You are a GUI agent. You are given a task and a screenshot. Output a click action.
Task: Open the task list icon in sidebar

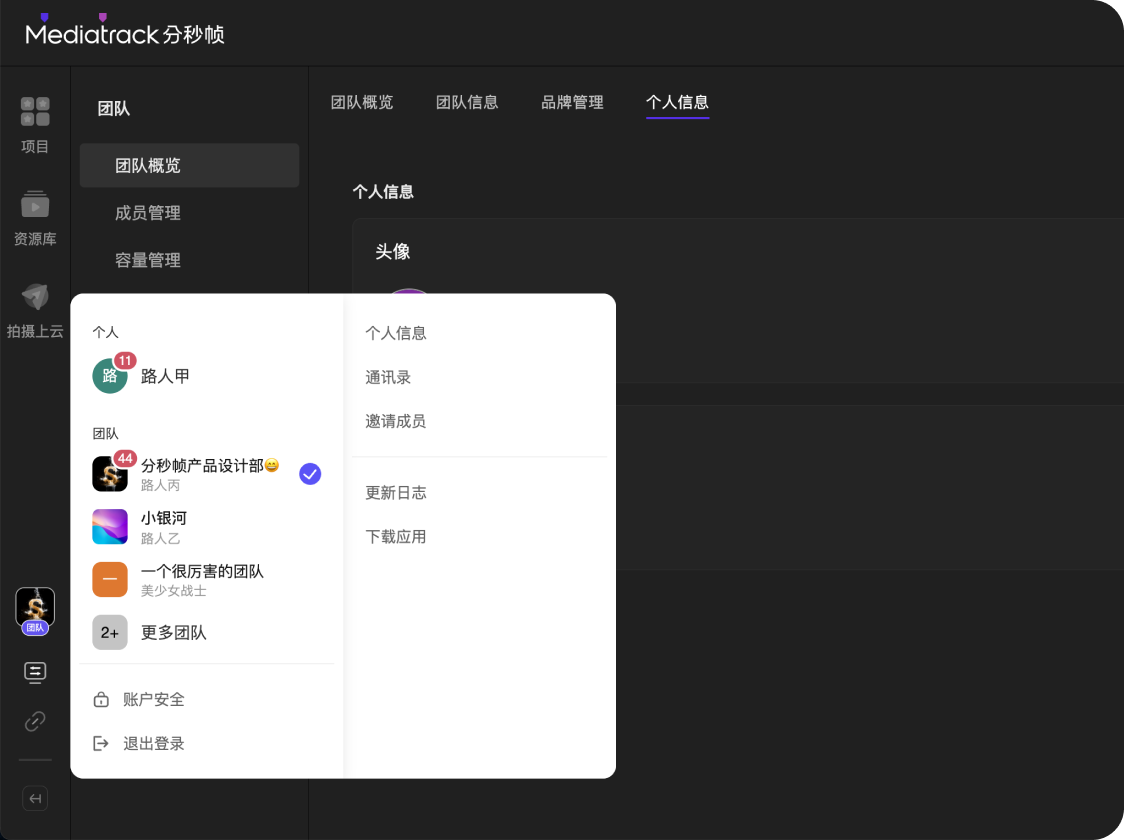tap(35, 672)
